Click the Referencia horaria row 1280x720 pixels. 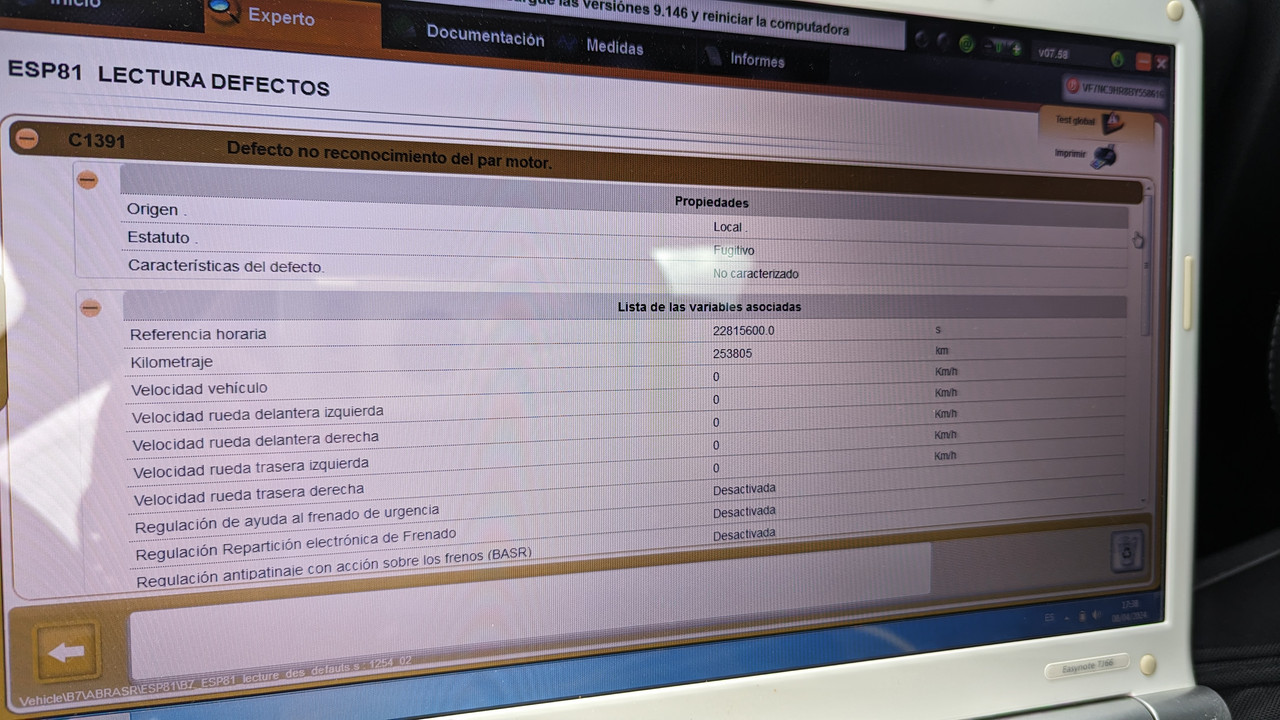[625, 333]
